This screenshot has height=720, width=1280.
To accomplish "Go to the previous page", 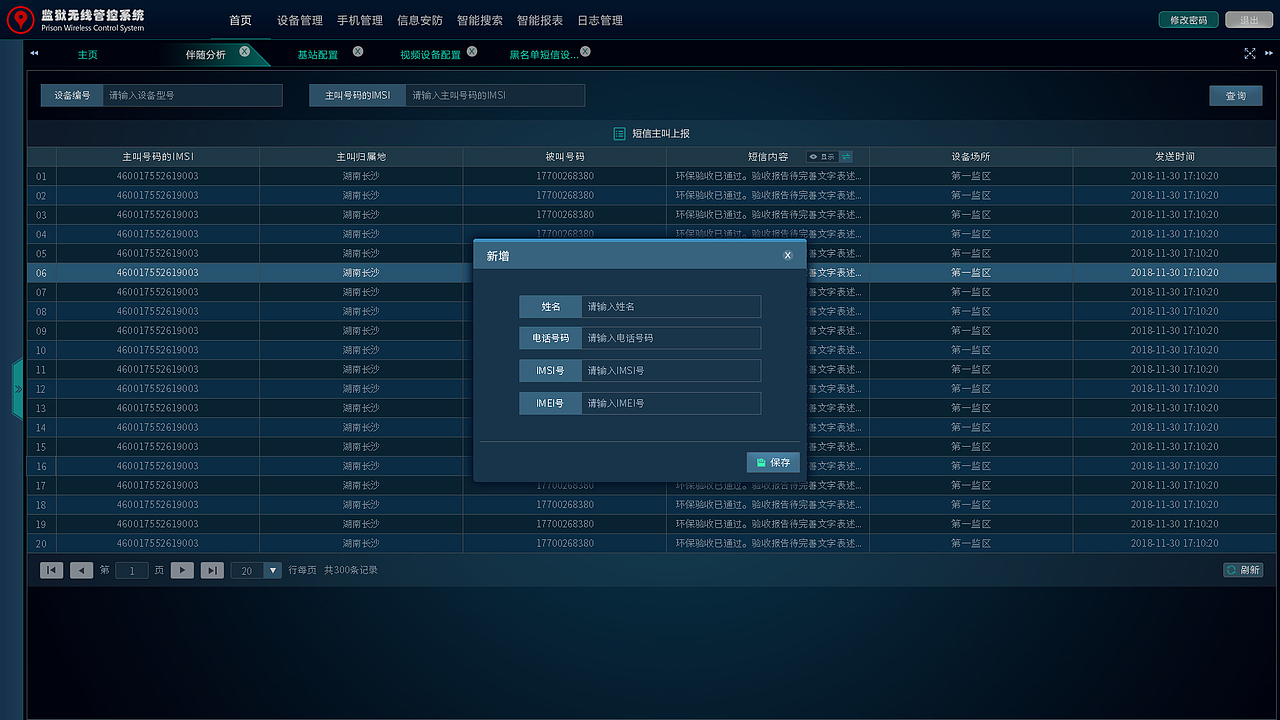I will coord(81,570).
